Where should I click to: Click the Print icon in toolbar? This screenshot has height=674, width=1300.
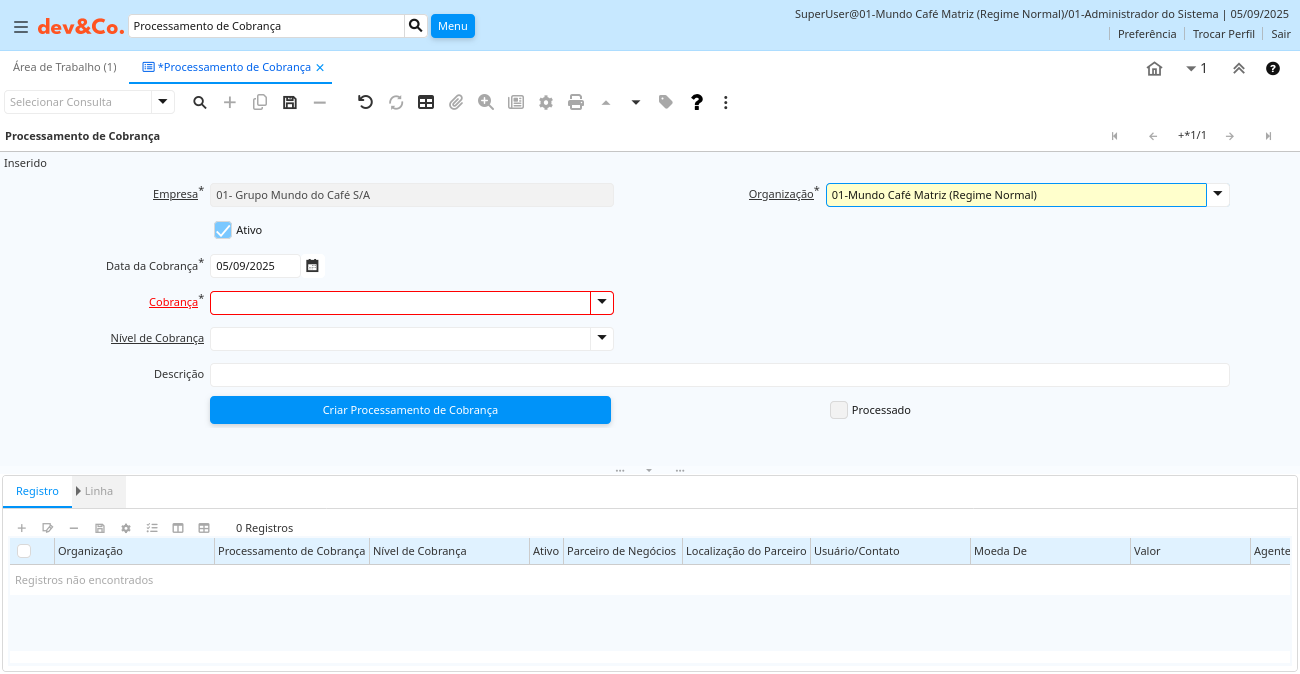[x=576, y=102]
